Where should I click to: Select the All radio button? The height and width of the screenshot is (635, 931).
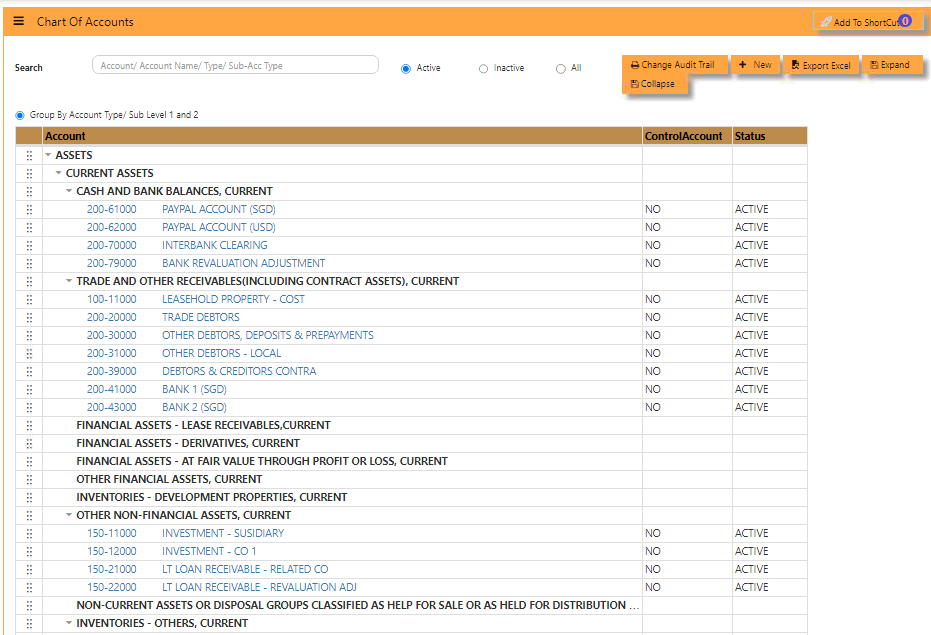[560, 69]
